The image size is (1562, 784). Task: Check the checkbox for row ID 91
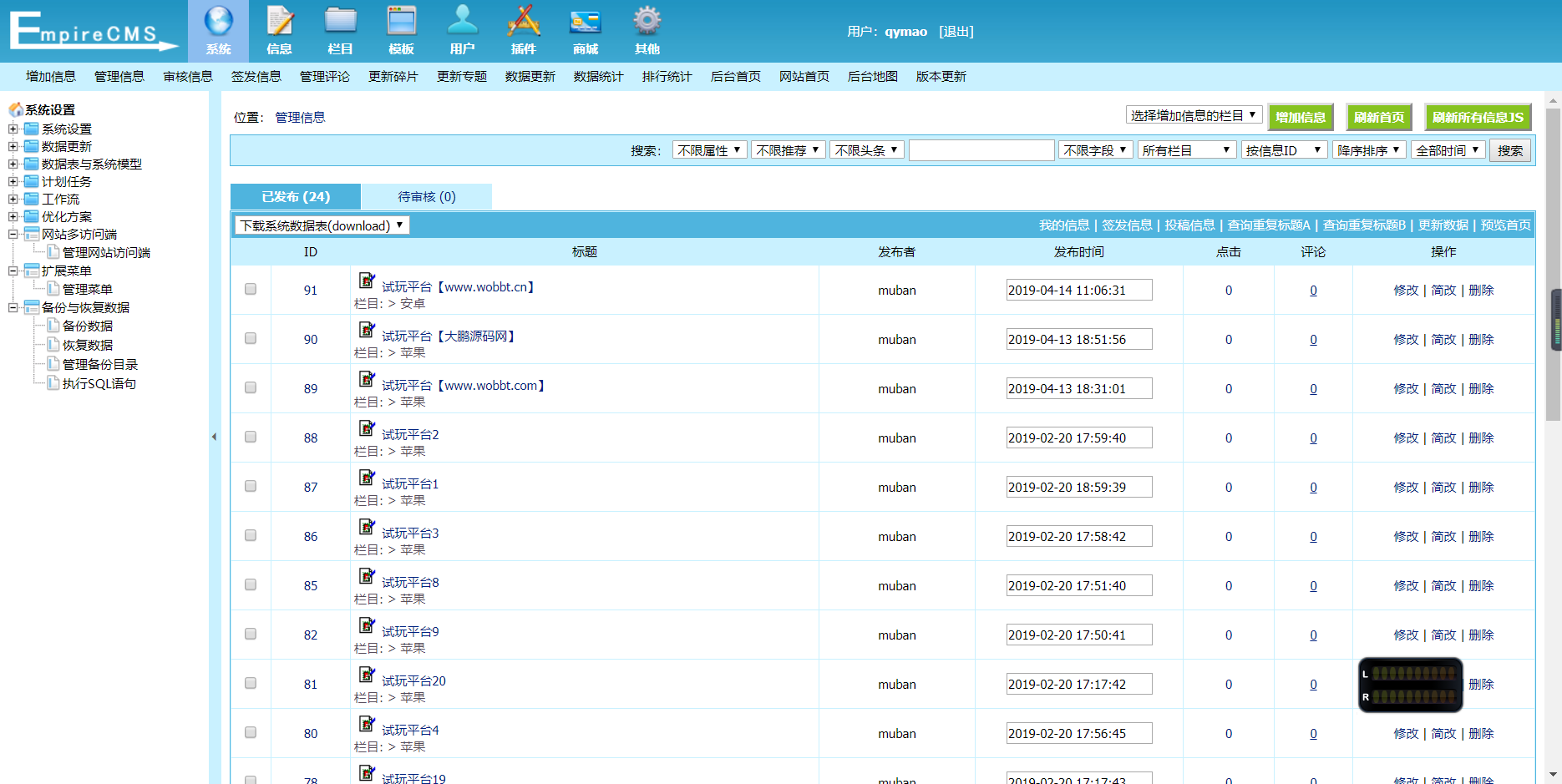[250, 290]
